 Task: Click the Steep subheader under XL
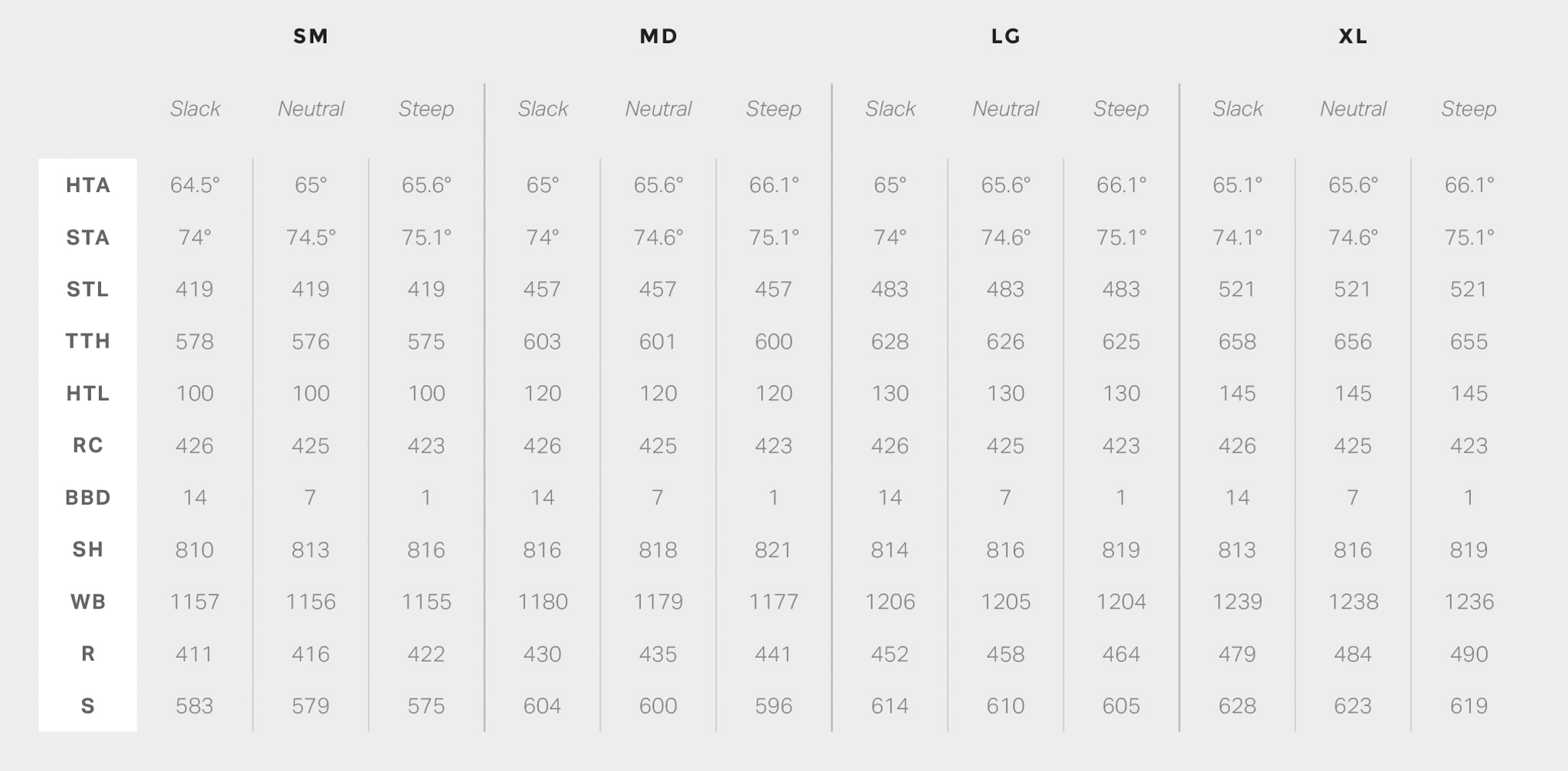(x=1468, y=109)
